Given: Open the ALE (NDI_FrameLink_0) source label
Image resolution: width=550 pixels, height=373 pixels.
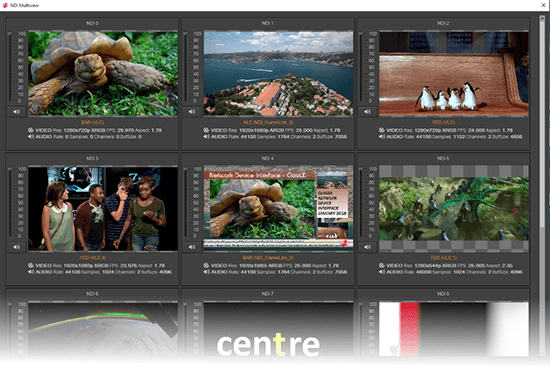Looking at the screenshot, I should coord(268,122).
